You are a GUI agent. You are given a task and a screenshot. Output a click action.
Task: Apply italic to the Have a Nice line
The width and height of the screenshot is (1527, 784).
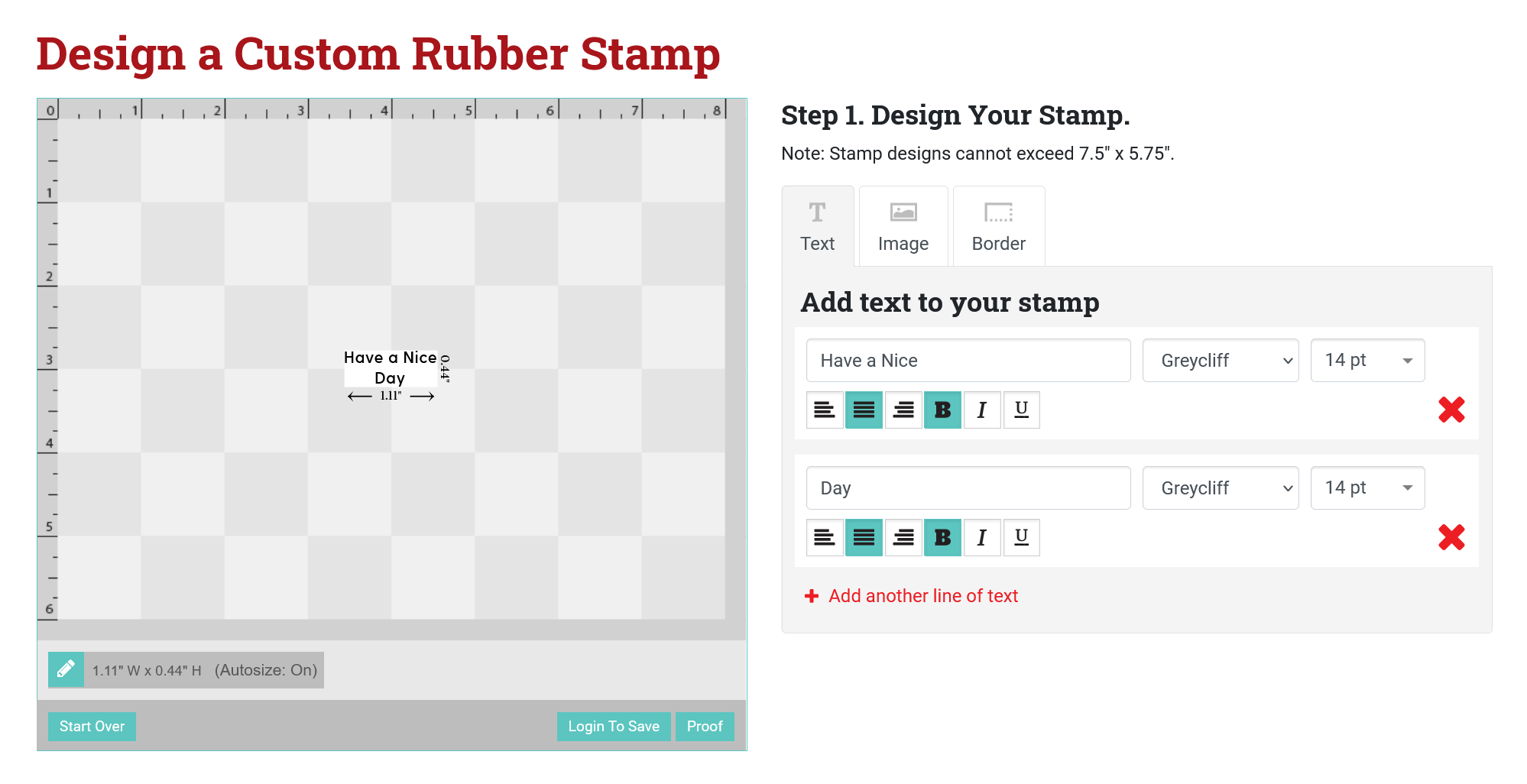982,410
